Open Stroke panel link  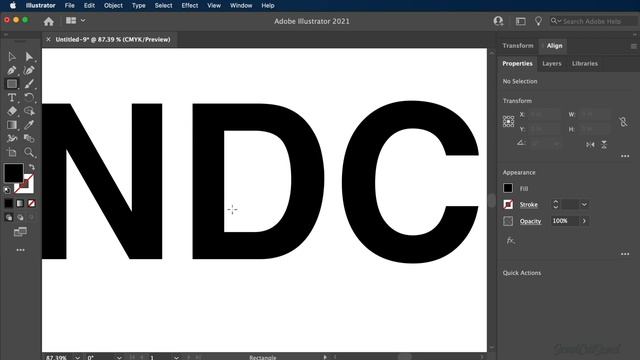pyautogui.click(x=529, y=205)
